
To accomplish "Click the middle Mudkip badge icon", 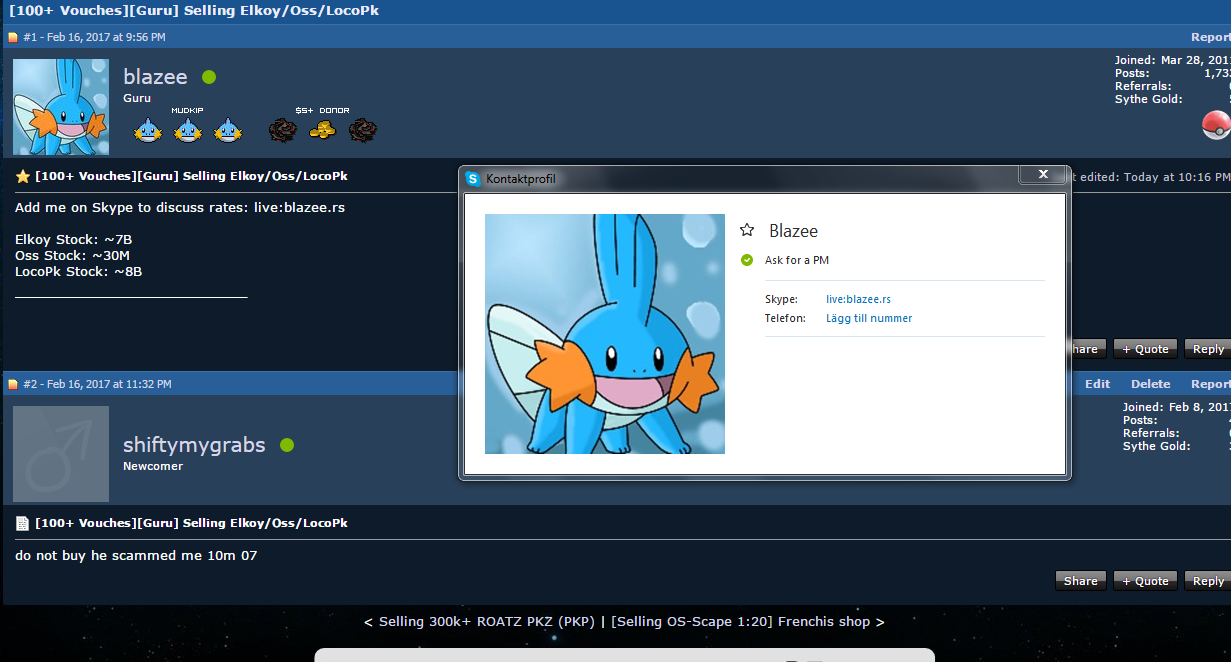I will [188, 129].
